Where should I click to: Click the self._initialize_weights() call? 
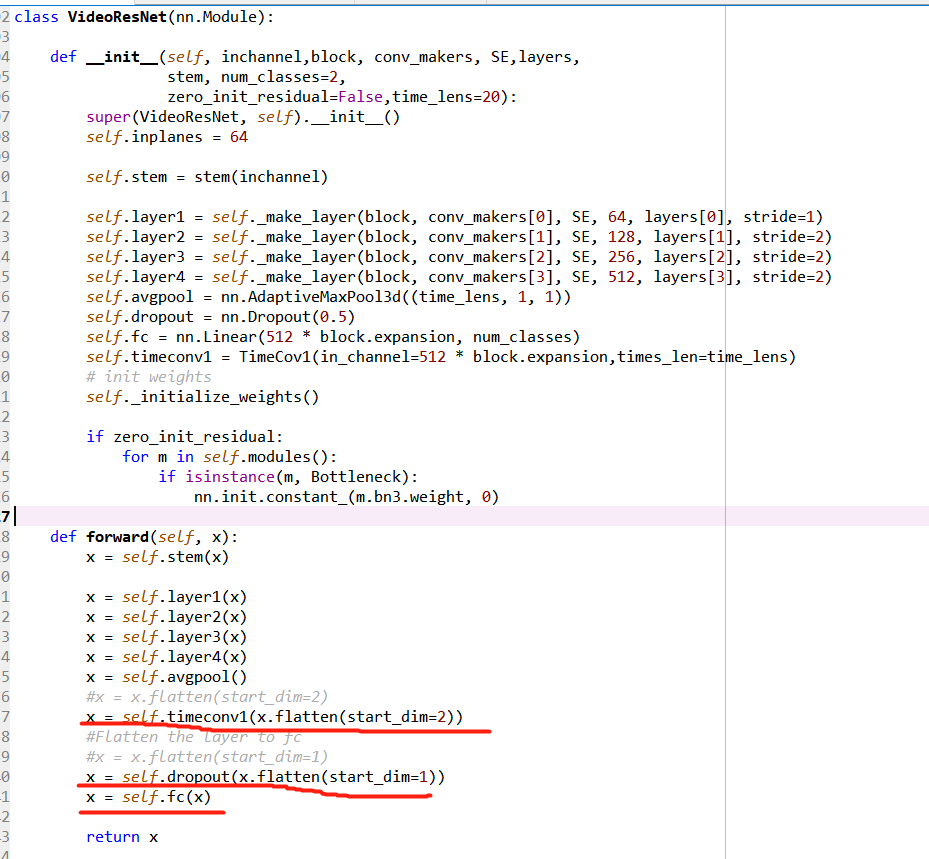(x=202, y=397)
